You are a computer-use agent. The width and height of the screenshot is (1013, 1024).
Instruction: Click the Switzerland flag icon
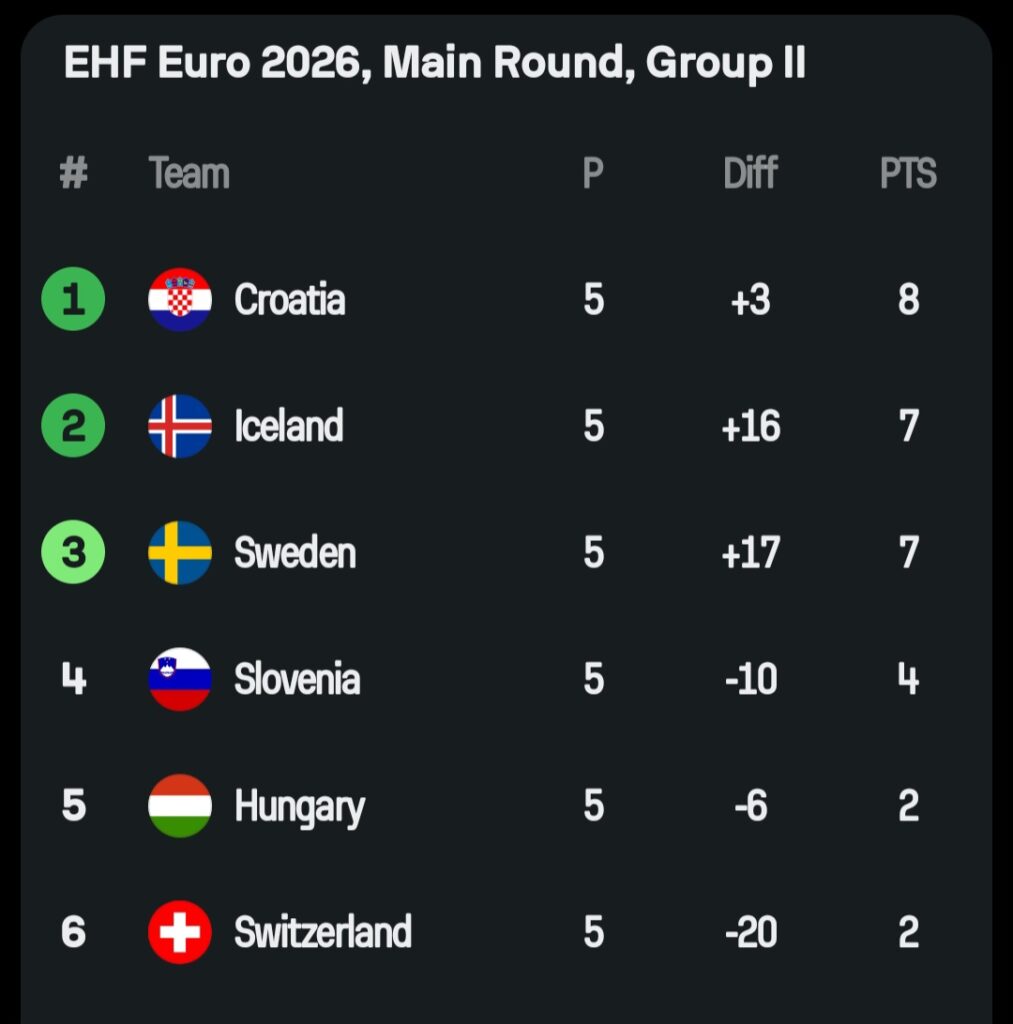(180, 932)
